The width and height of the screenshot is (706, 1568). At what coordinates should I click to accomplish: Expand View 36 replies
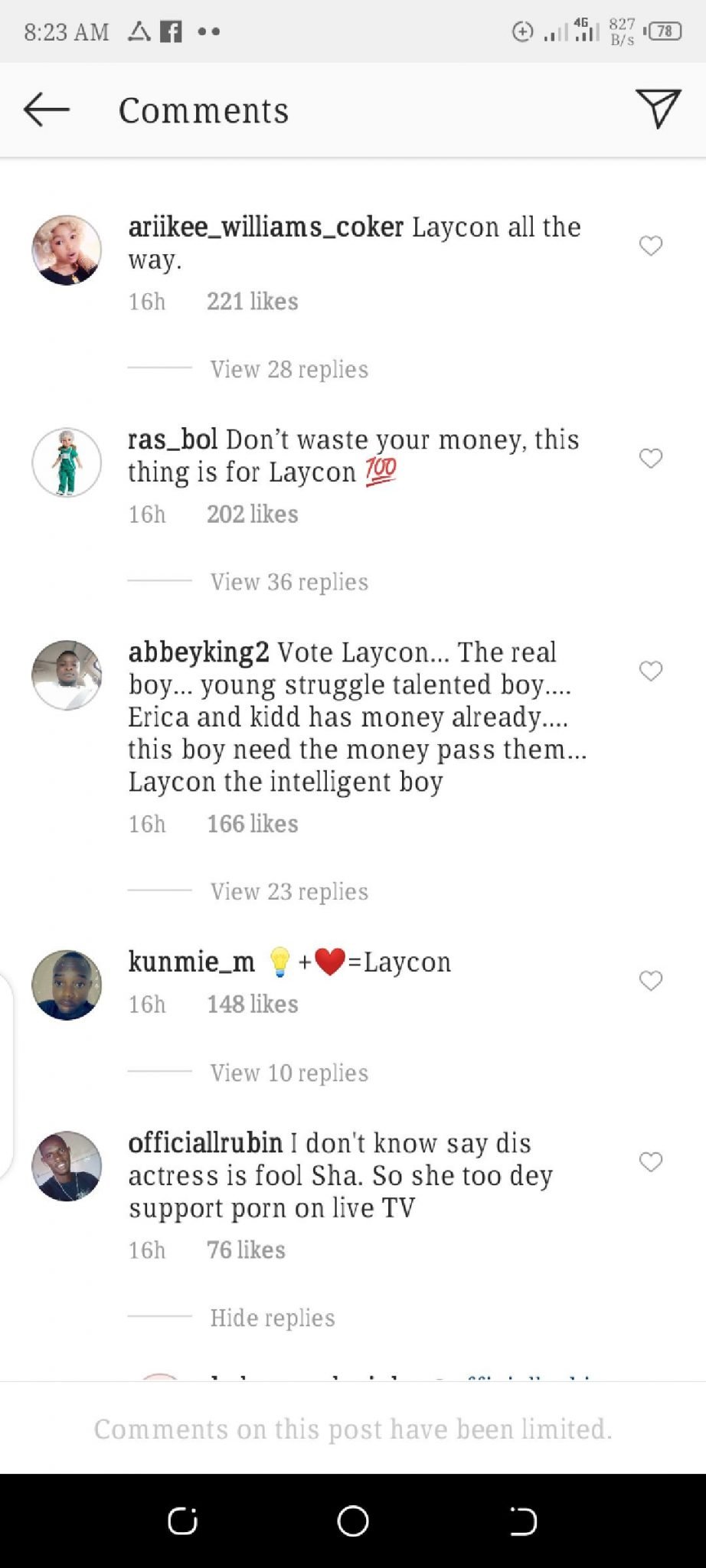tap(289, 582)
